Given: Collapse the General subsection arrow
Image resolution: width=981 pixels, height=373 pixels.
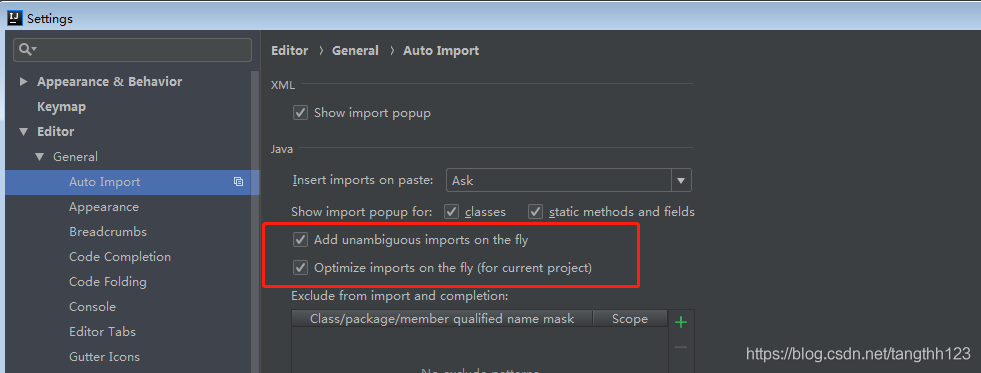Looking at the screenshot, I should click(40, 156).
